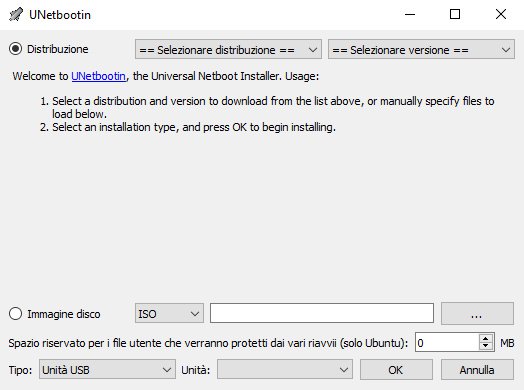524x390 pixels.
Task: Close the UNetbootin window
Action: tap(501, 14)
